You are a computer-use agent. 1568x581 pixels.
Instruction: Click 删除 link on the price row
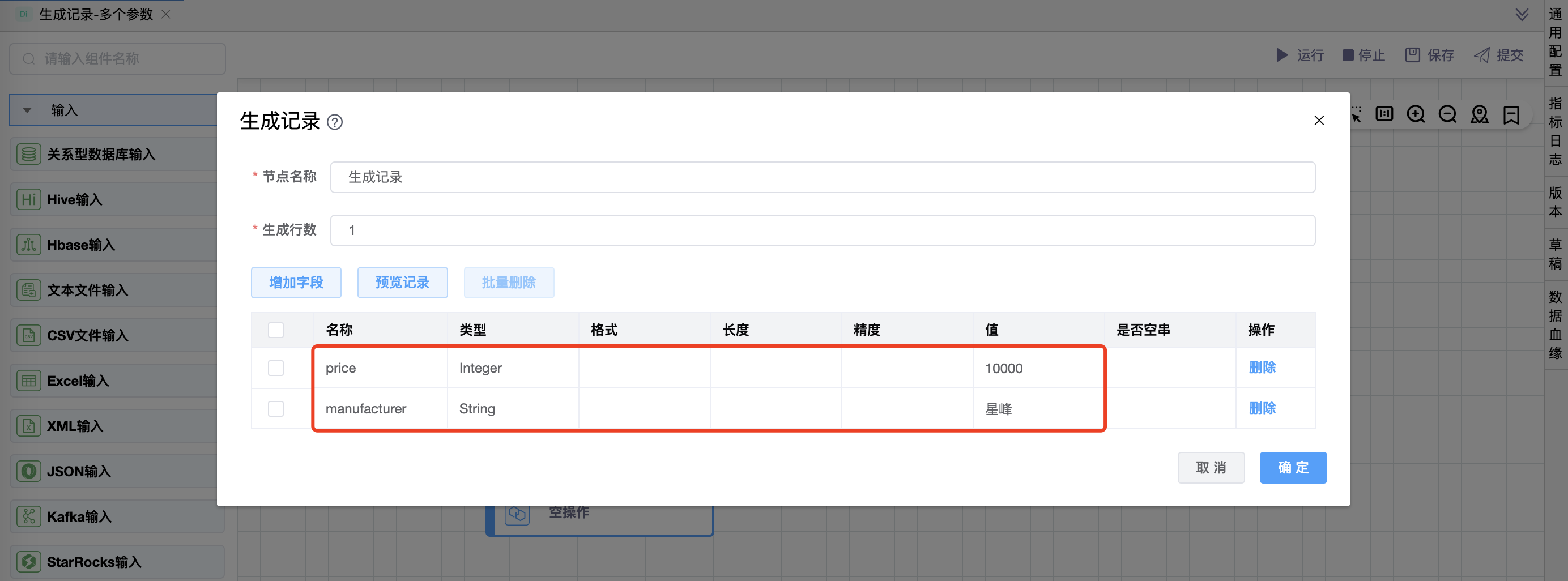click(1263, 368)
